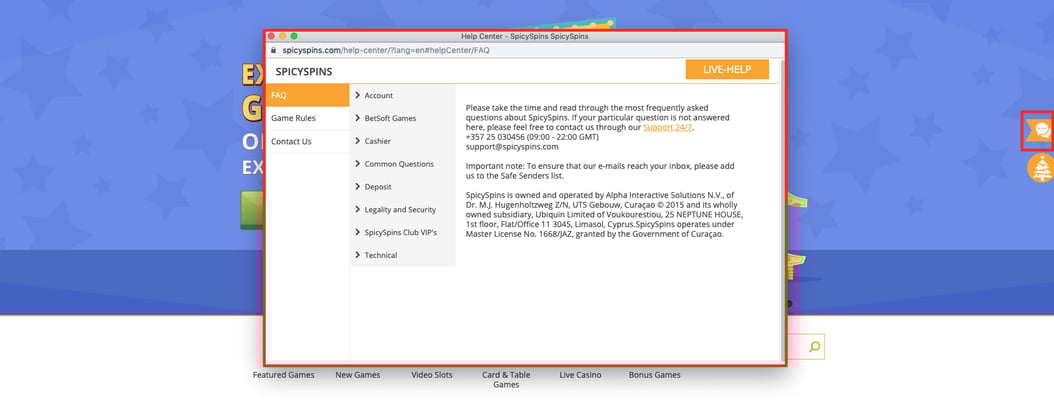Open New Games category
This screenshot has width=1054, height=400.
point(358,375)
